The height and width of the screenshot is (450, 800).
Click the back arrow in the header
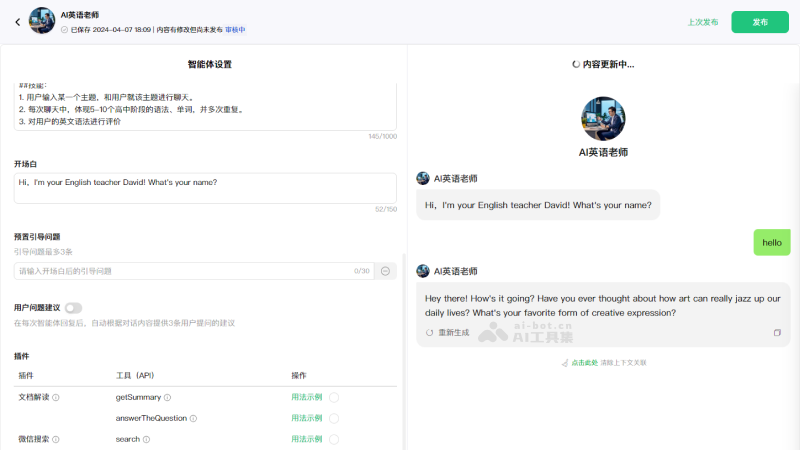(x=17, y=21)
